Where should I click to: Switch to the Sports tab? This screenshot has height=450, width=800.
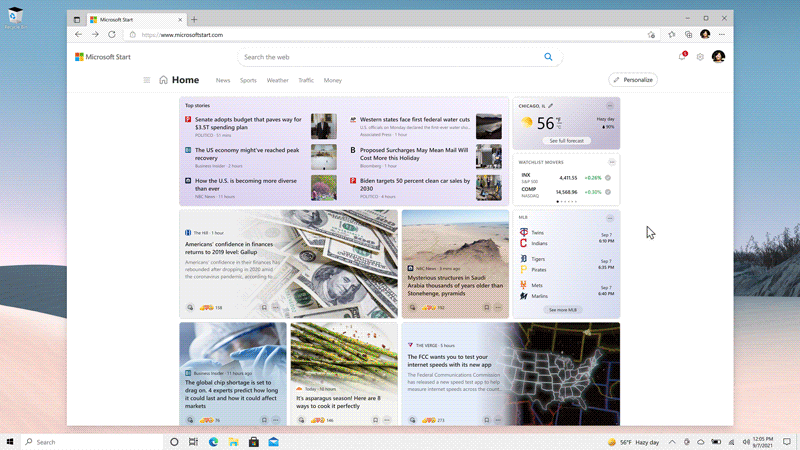tap(248, 81)
